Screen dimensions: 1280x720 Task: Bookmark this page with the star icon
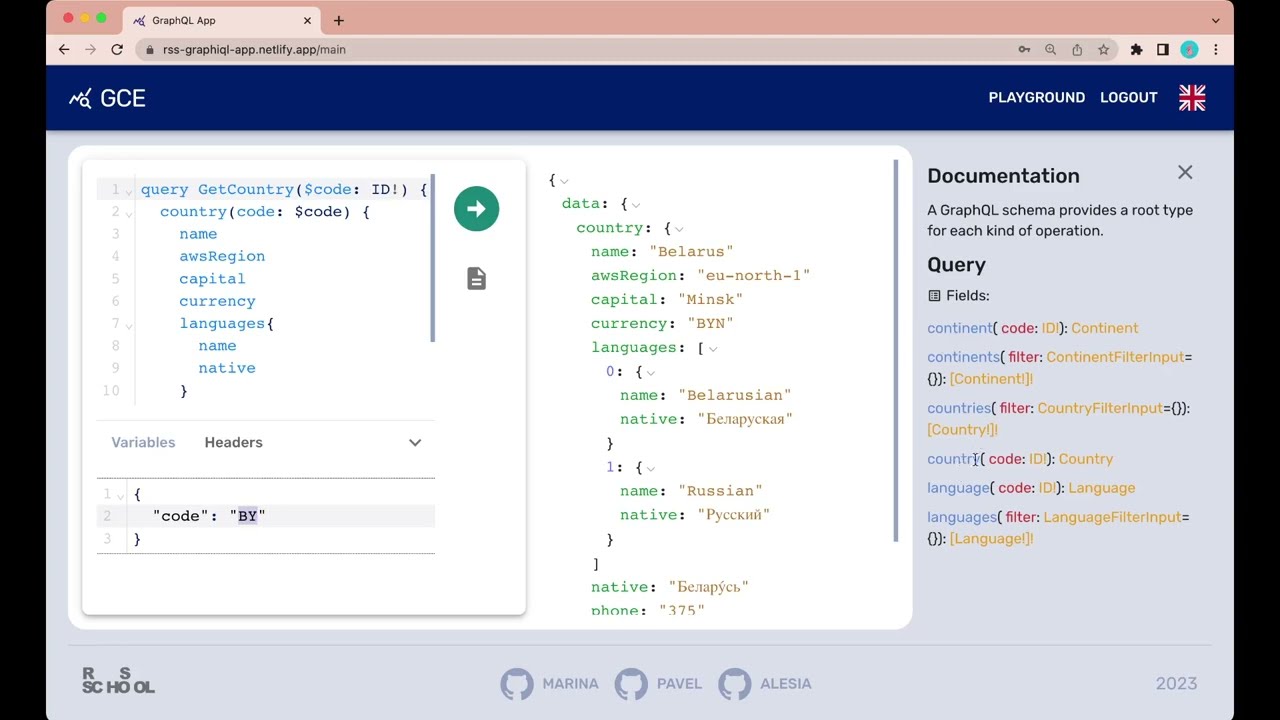1104,49
